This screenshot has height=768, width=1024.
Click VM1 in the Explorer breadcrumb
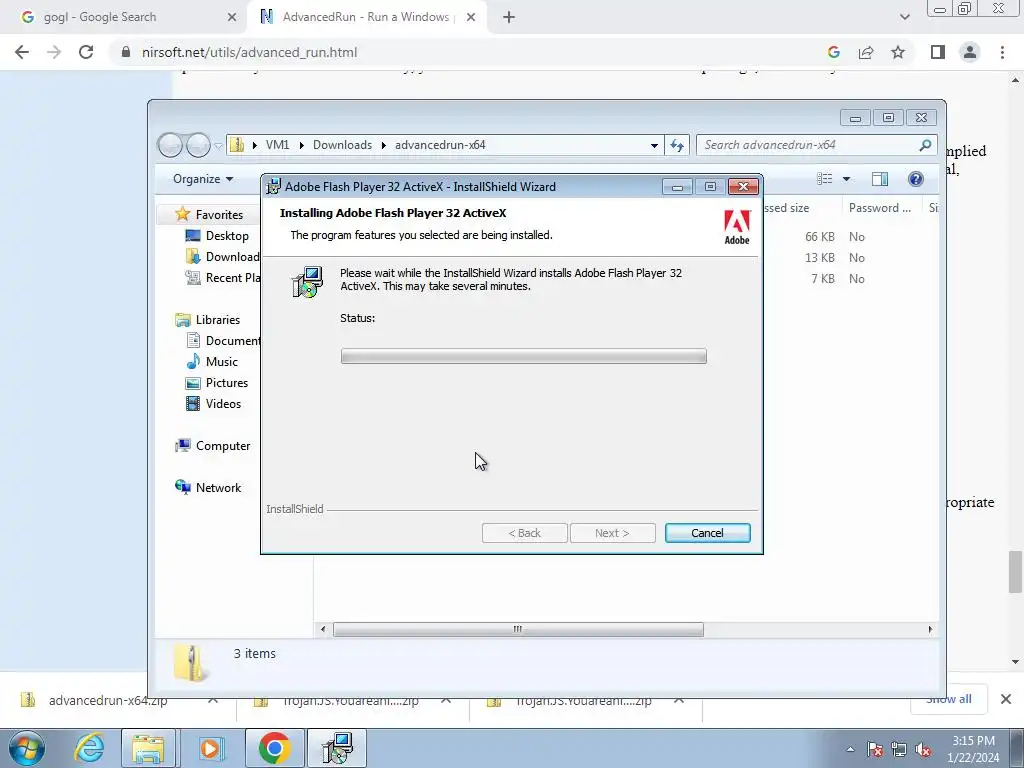click(277, 145)
